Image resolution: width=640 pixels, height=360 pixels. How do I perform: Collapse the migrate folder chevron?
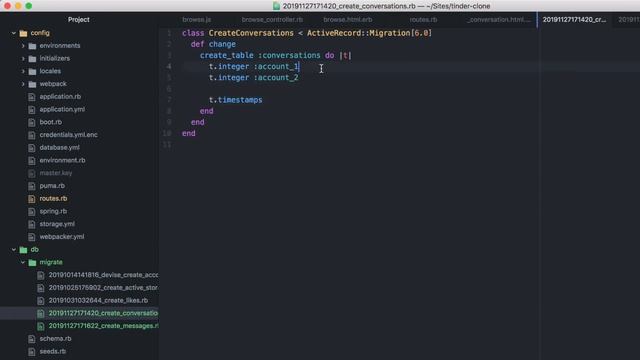tap(23, 262)
